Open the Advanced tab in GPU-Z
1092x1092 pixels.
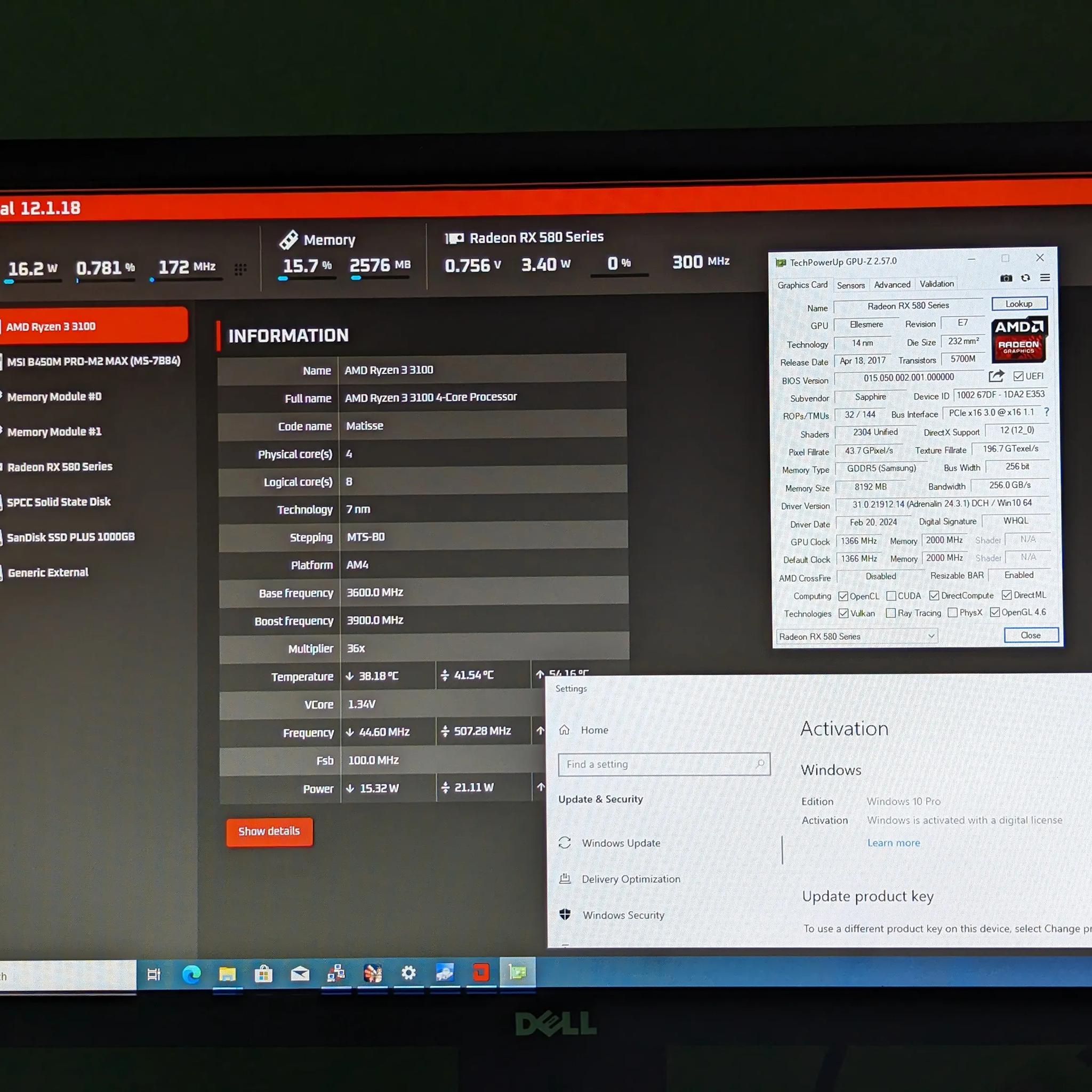click(893, 284)
